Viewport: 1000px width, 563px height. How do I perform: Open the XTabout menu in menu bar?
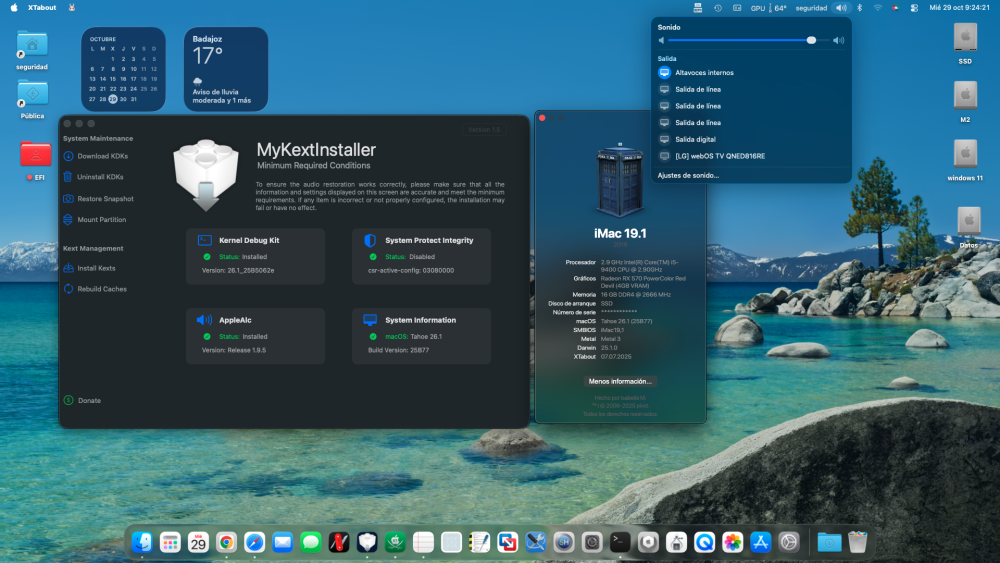coord(42,8)
